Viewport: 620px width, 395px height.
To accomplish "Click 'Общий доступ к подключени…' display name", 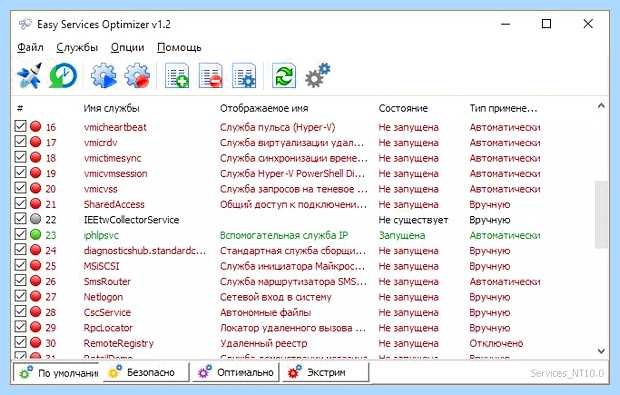I will [x=293, y=204].
